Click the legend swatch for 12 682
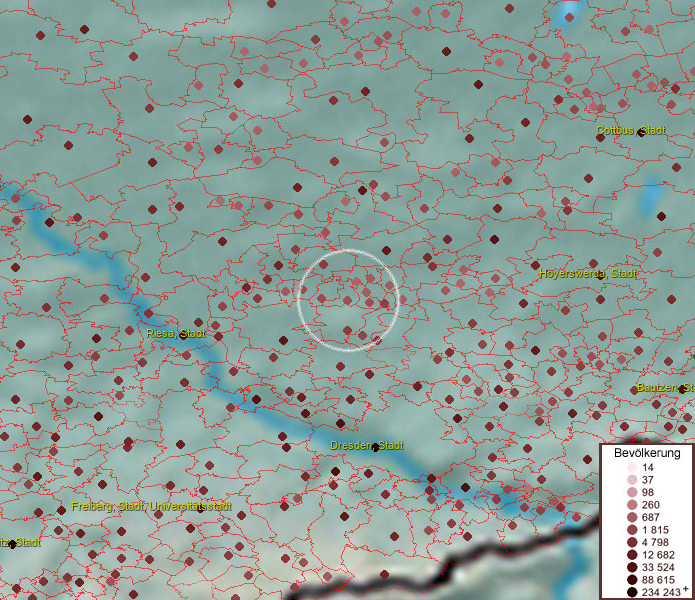Image resolution: width=695 pixels, height=600 pixels. point(633,555)
